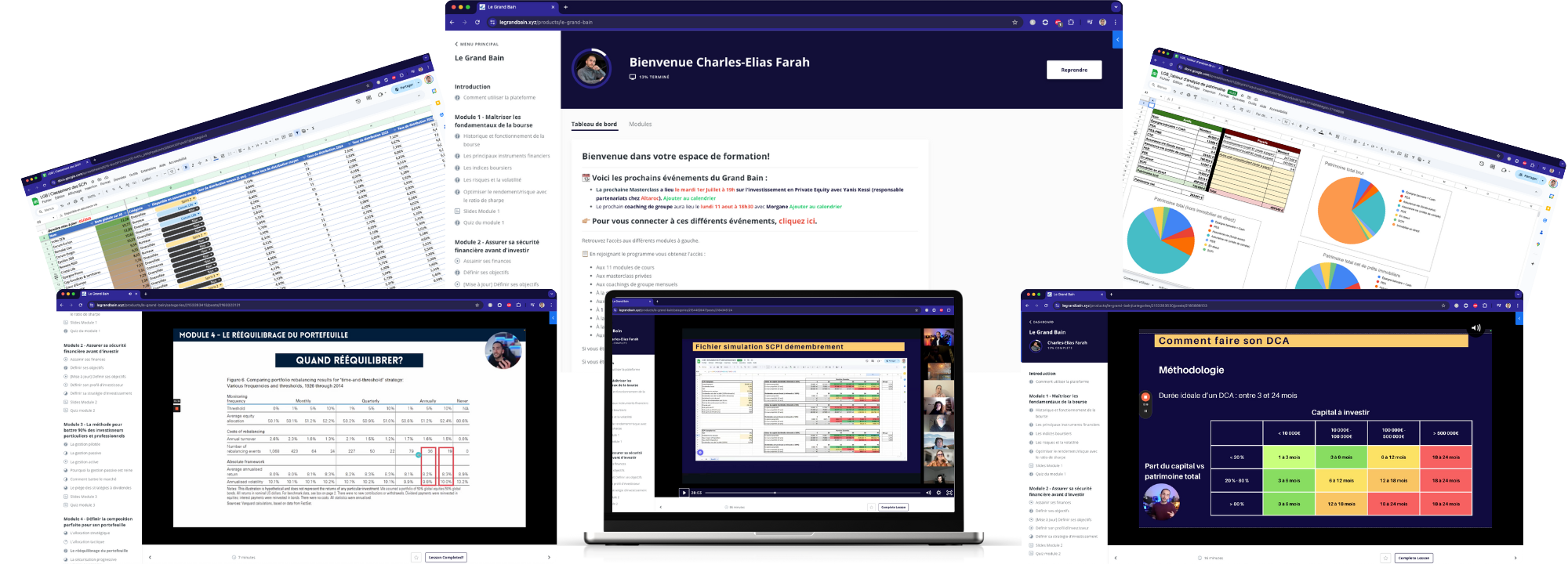Collapse the blue side chevron in the DCA window
The height and width of the screenshot is (564, 1568).
(x=1519, y=318)
